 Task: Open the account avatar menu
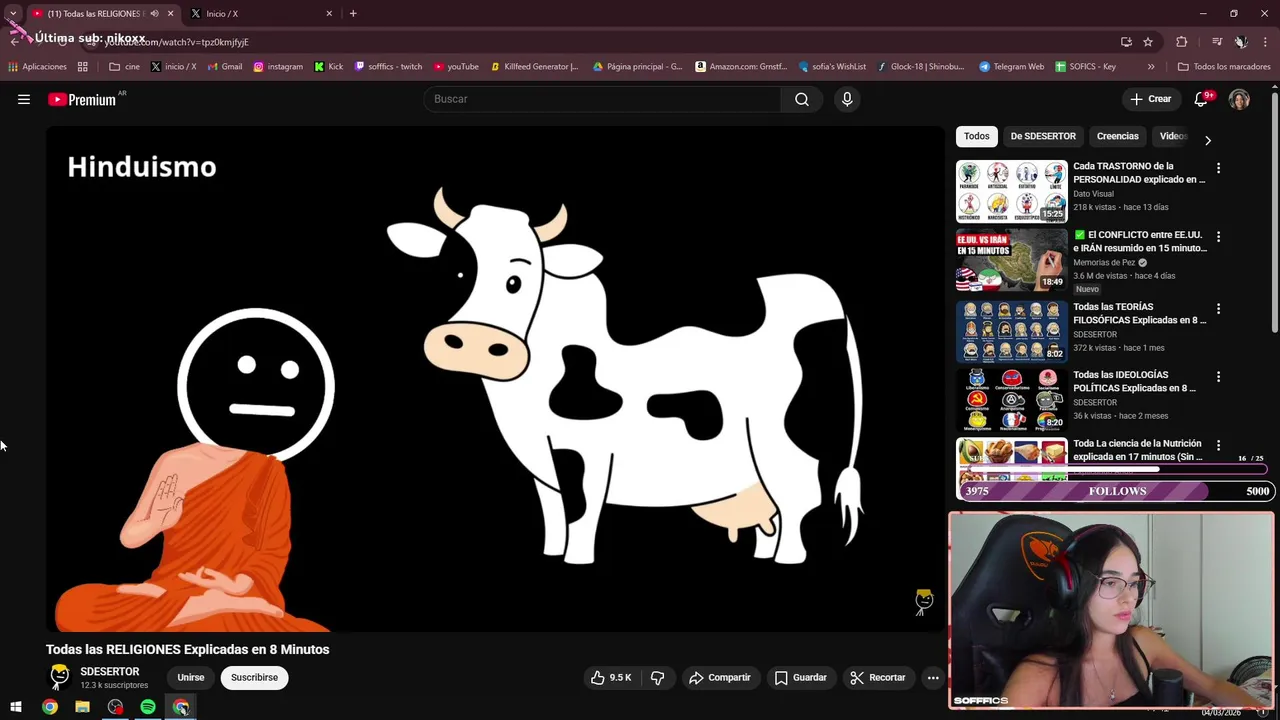1239,99
